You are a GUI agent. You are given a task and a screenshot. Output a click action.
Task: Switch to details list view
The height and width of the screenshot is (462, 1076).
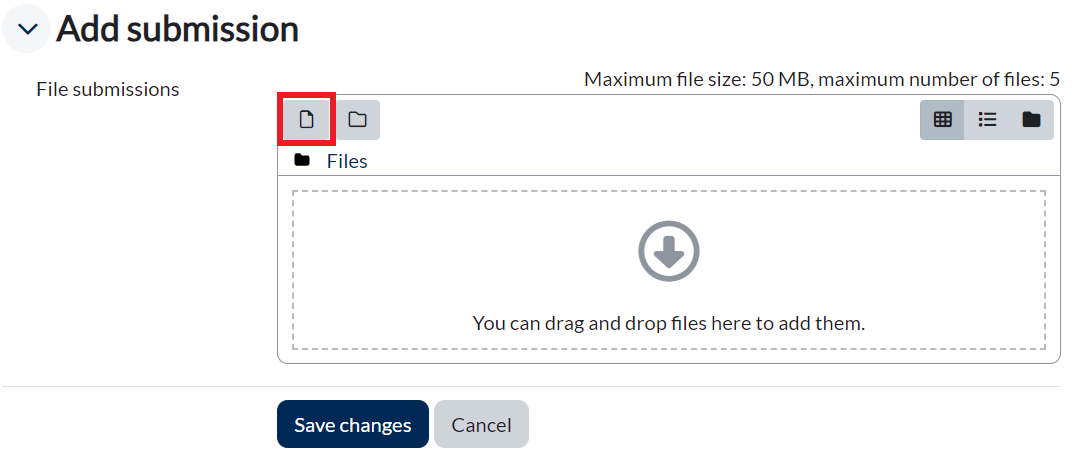[x=987, y=120]
